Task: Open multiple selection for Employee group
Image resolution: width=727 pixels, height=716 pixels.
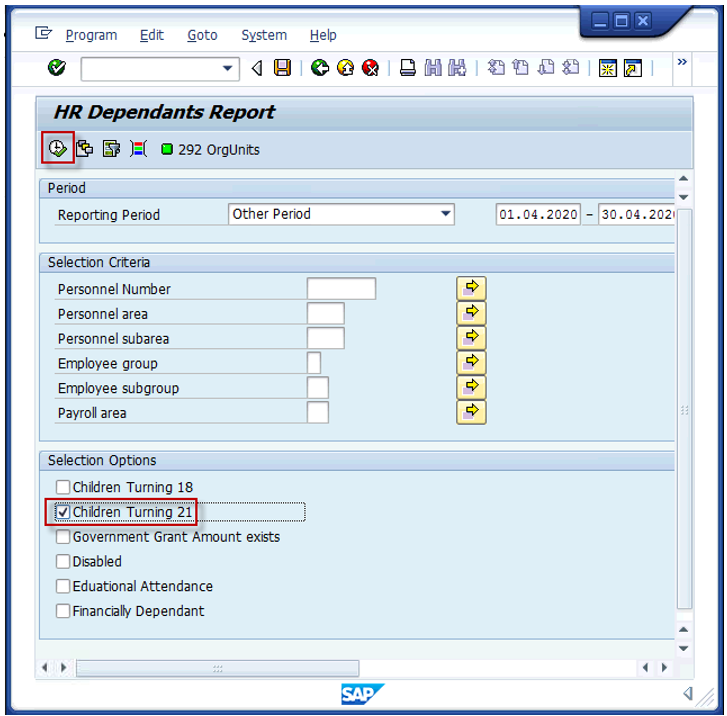Action: (x=471, y=363)
